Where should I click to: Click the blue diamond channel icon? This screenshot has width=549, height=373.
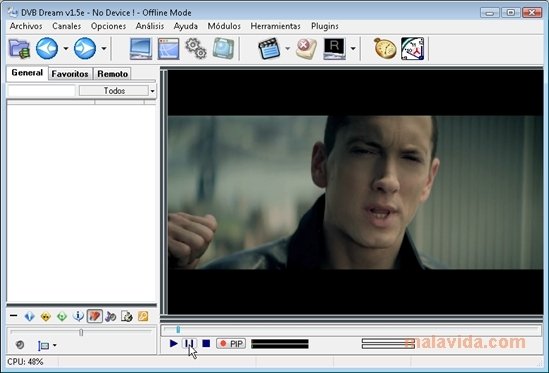click(x=29, y=317)
